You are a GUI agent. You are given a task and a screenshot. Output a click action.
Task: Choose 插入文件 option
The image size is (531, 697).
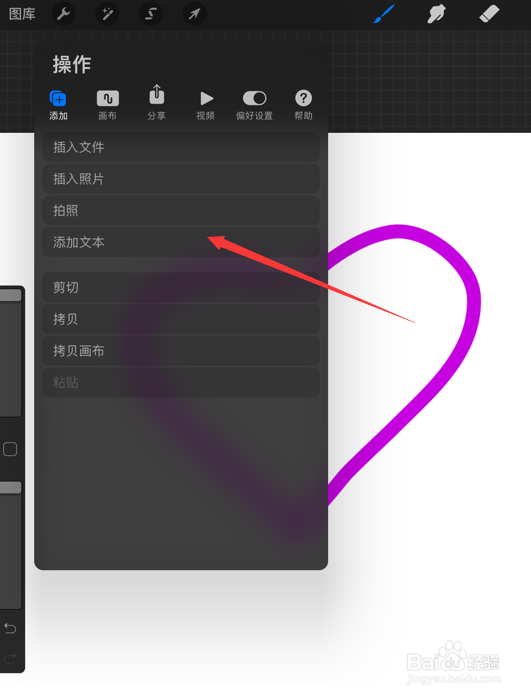coord(181,147)
